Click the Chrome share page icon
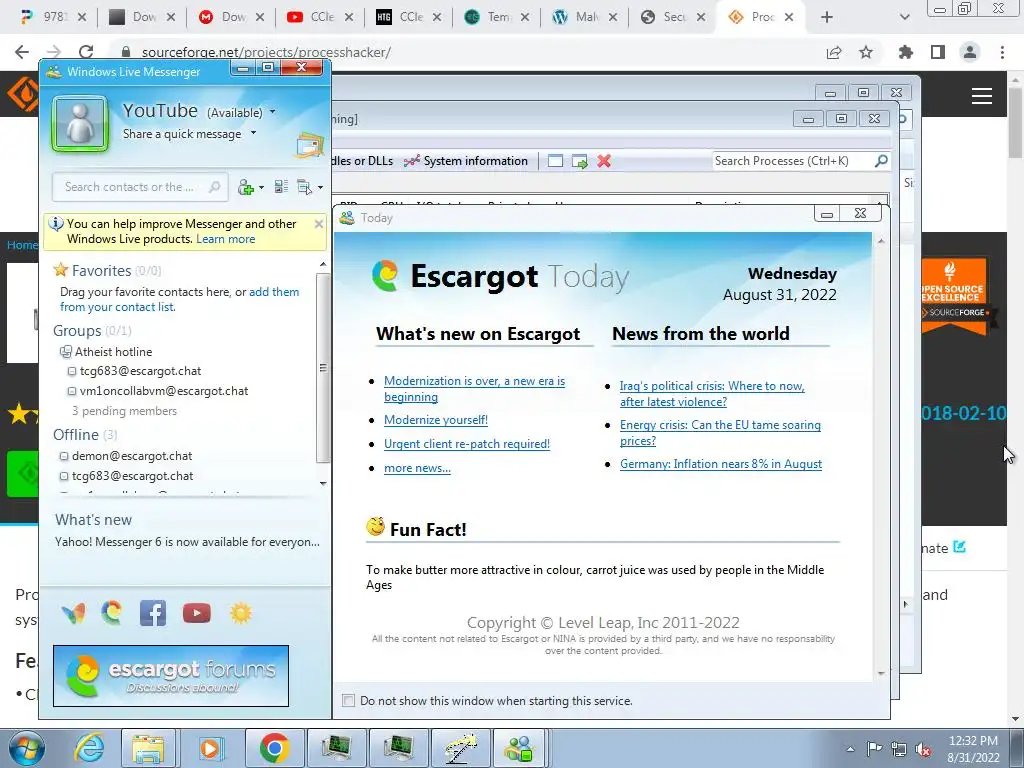 click(x=834, y=52)
